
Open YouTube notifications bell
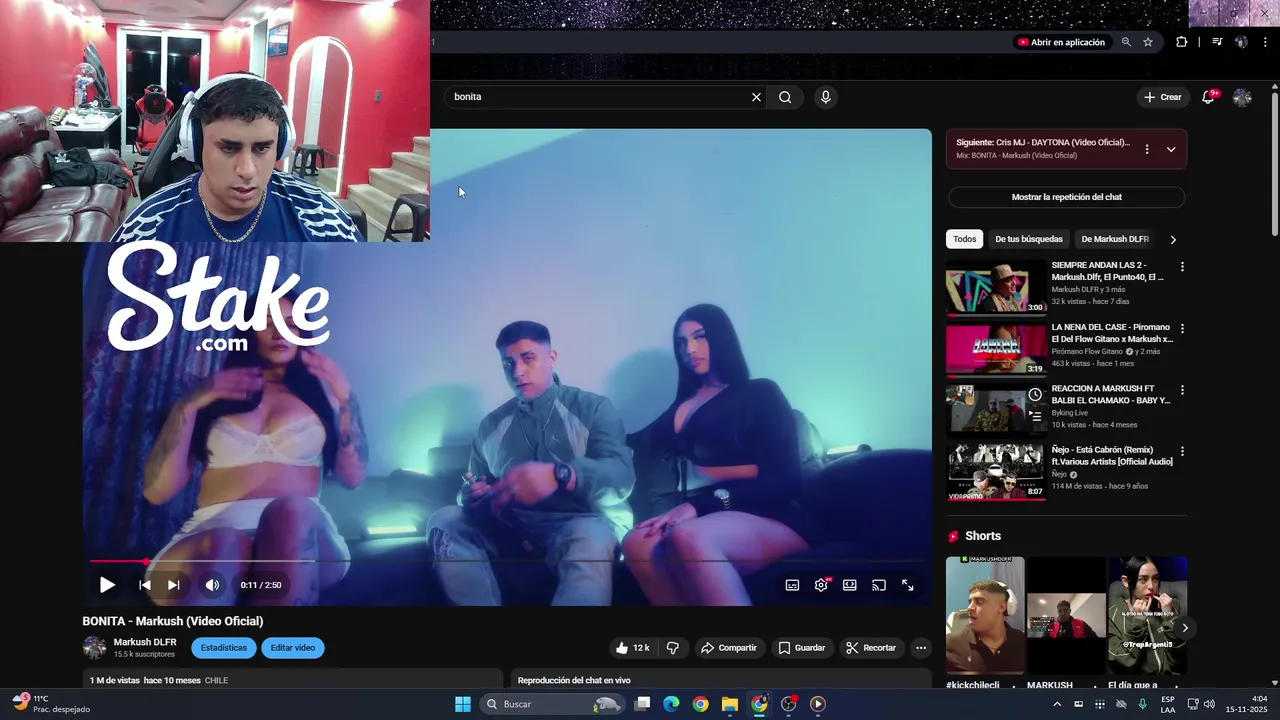click(x=1208, y=97)
